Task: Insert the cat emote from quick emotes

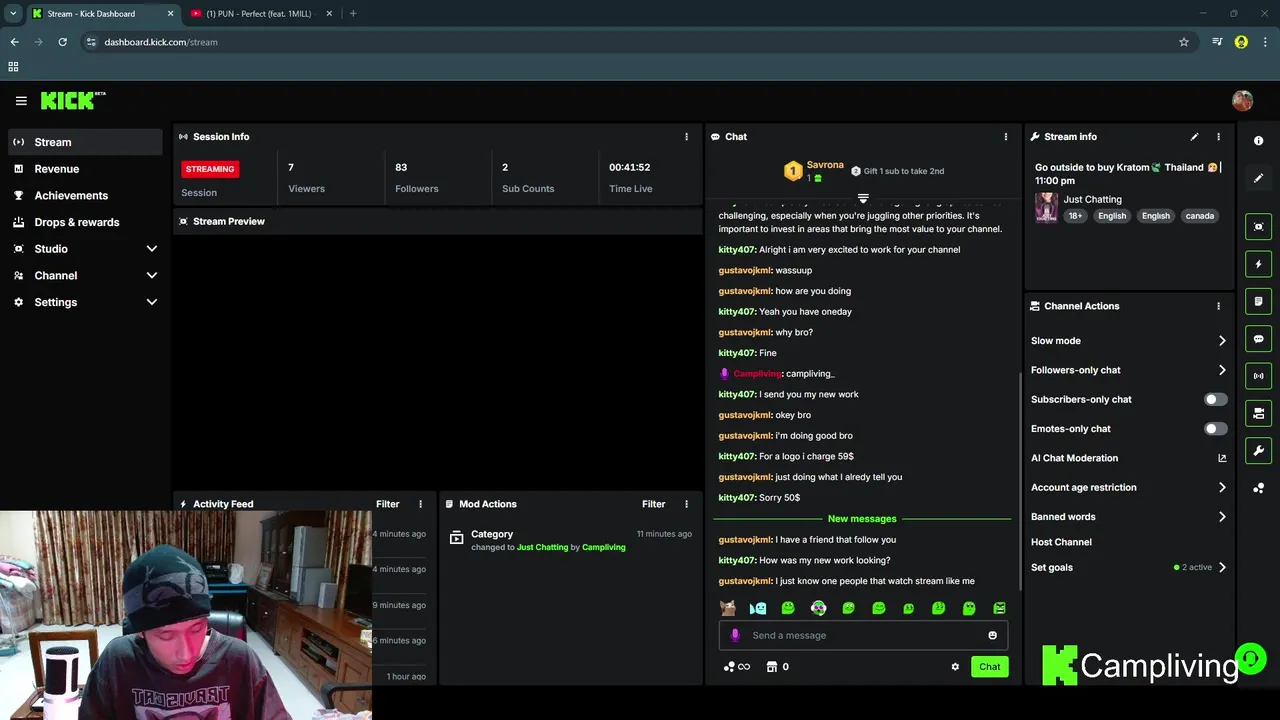Action: 728,608
